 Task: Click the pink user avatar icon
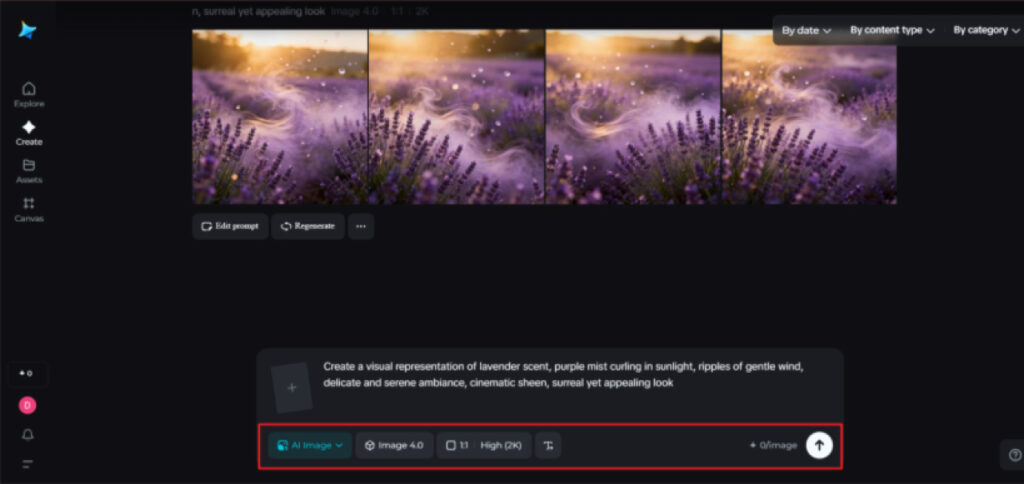(x=28, y=405)
